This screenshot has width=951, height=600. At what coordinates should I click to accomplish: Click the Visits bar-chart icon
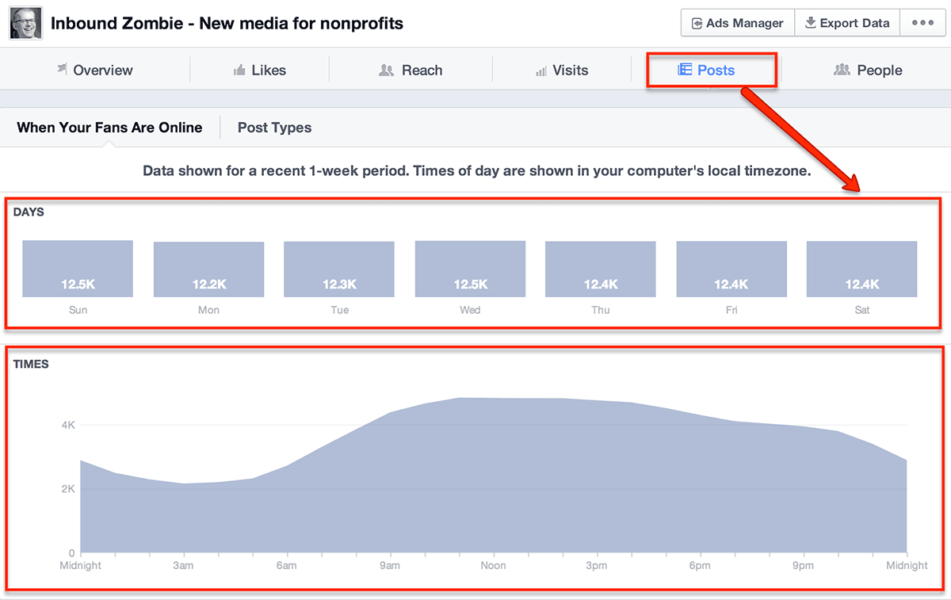click(x=540, y=70)
